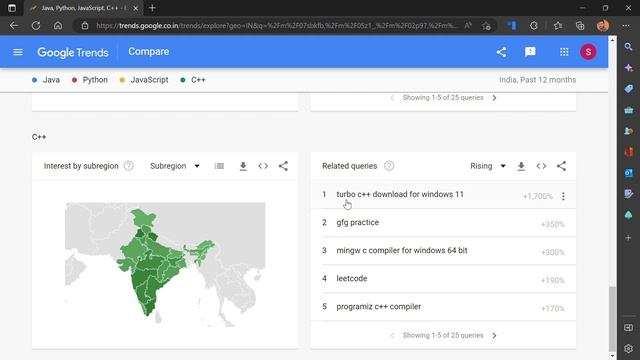Open the send feedback icon
Image resolution: width=640 pixels, height=360 pixels.
coord(530,52)
